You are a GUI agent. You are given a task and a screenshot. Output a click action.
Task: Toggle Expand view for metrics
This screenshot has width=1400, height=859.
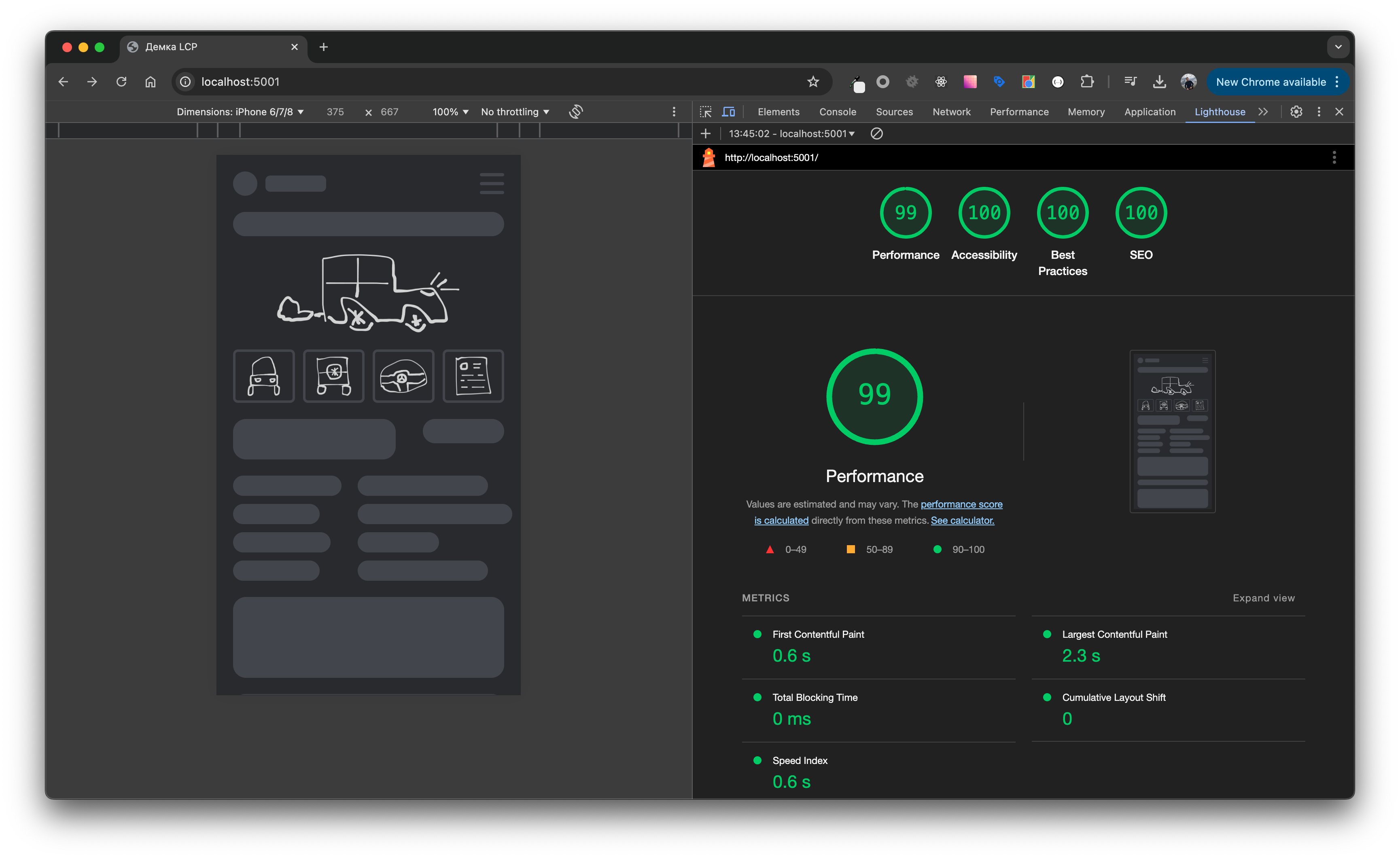[1263, 598]
